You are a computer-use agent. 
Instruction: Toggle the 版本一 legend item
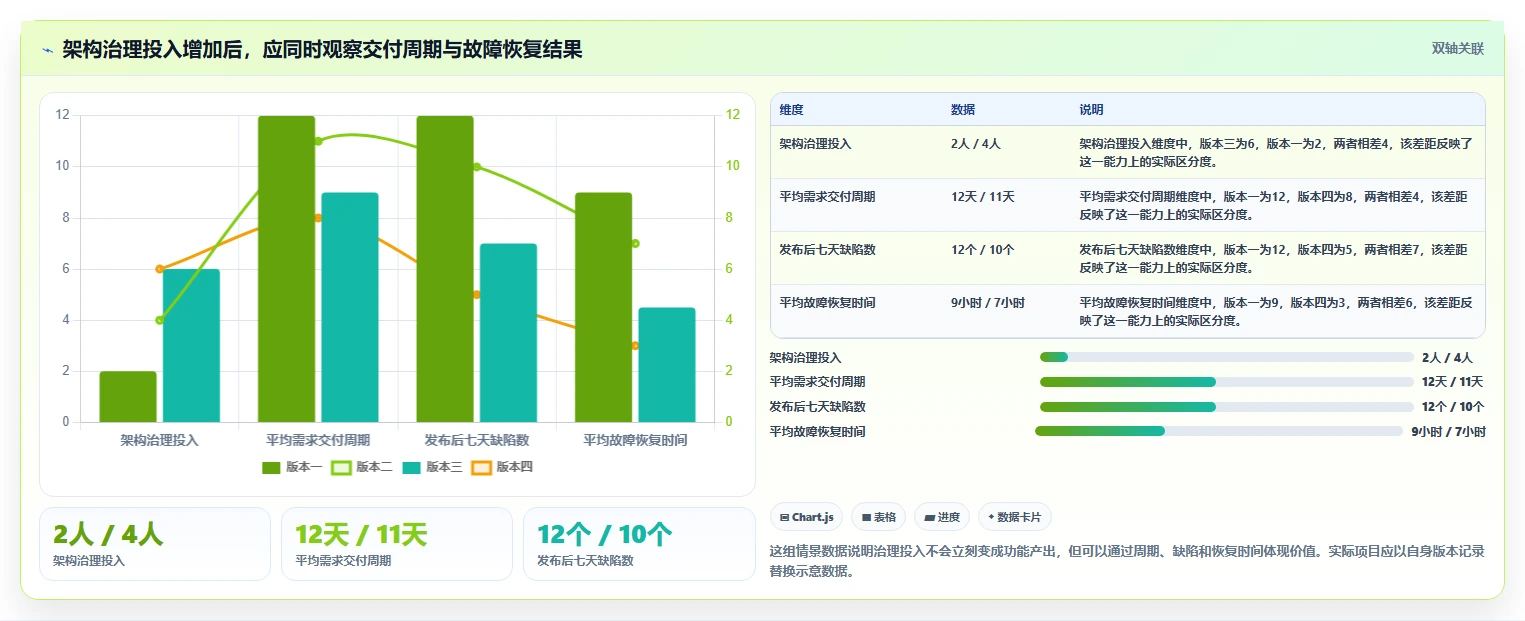tap(292, 467)
